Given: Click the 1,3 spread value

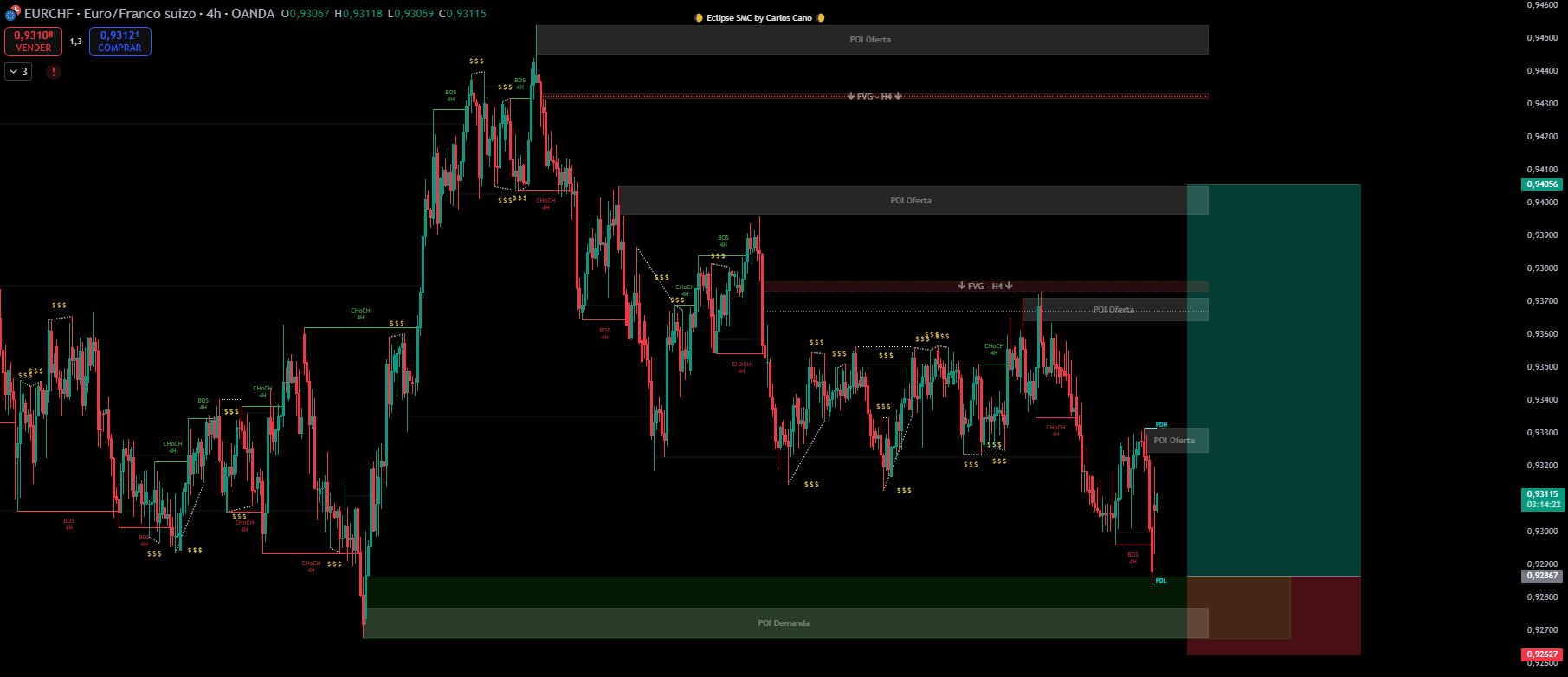Looking at the screenshot, I should point(76,42).
